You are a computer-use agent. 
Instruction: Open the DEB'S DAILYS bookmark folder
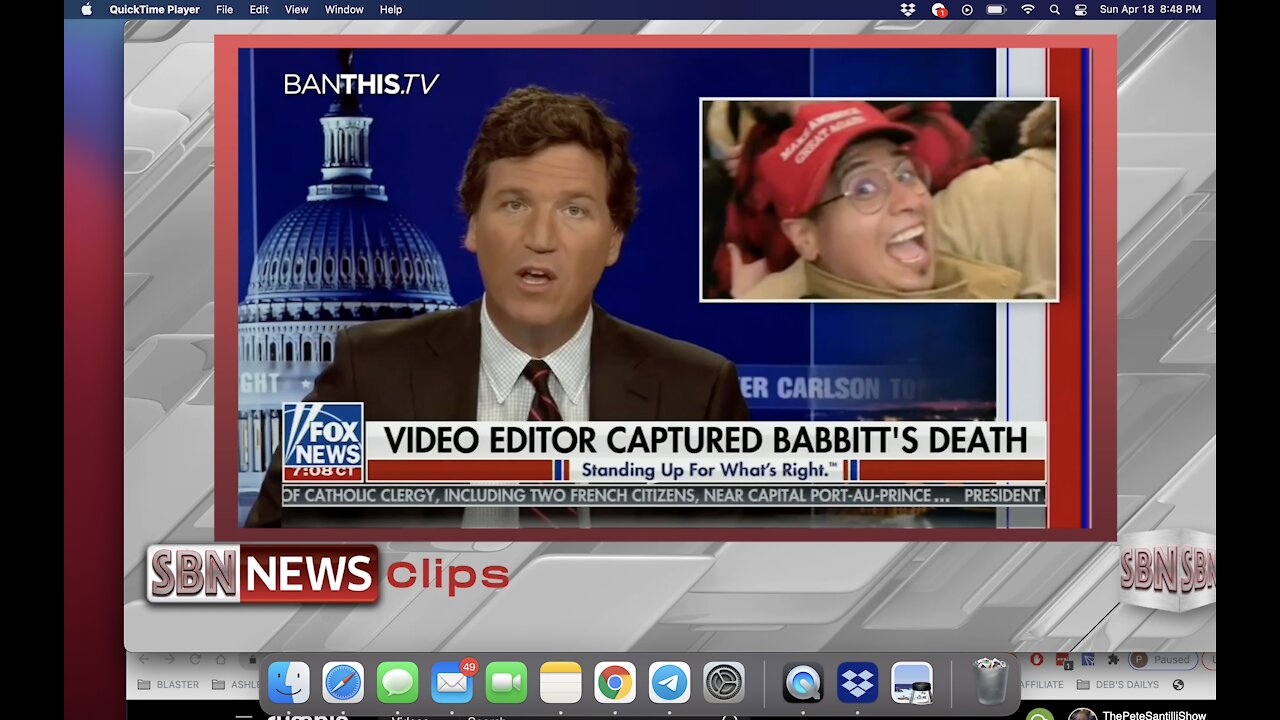coord(1117,685)
